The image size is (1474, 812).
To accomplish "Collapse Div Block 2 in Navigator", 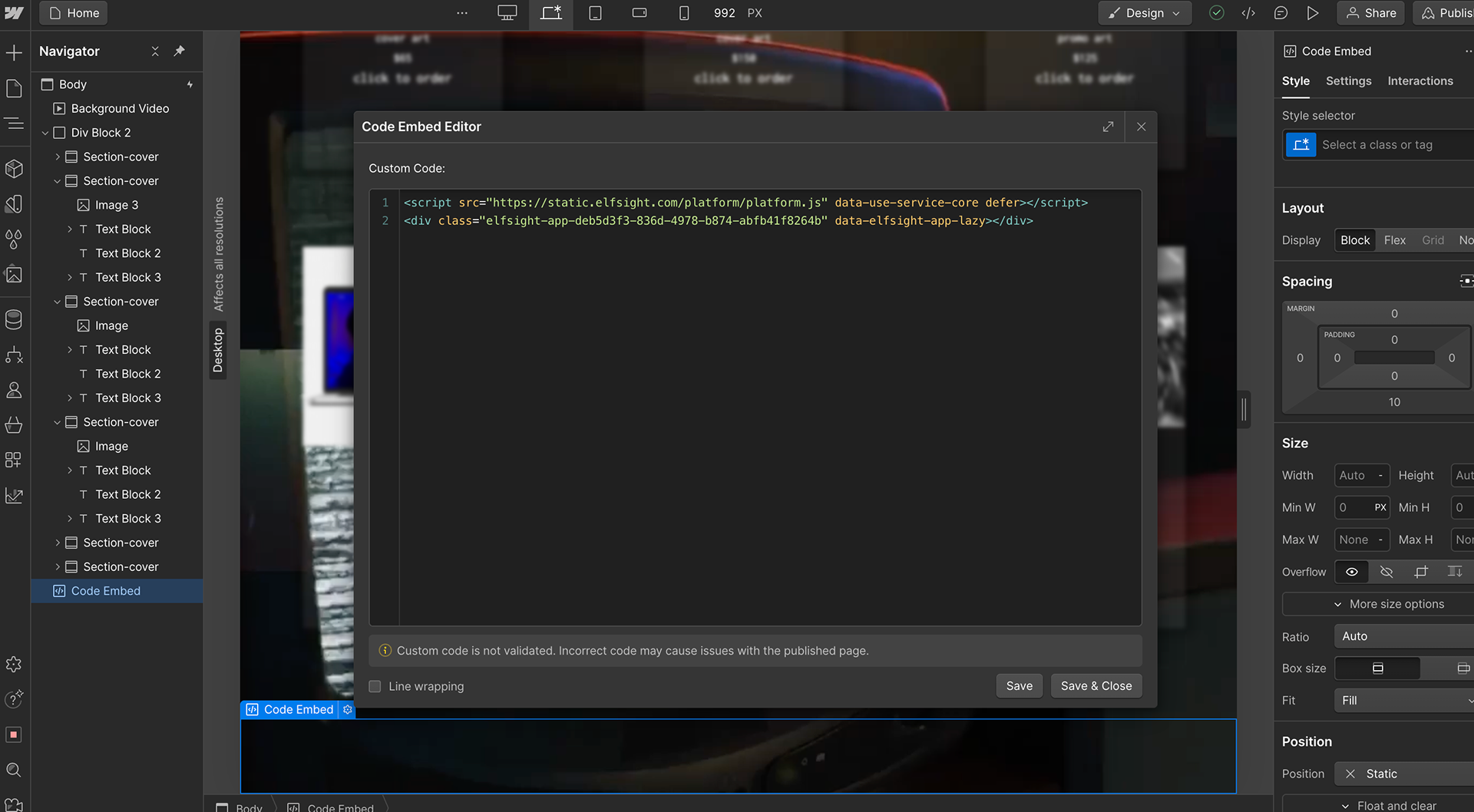I will [45, 133].
